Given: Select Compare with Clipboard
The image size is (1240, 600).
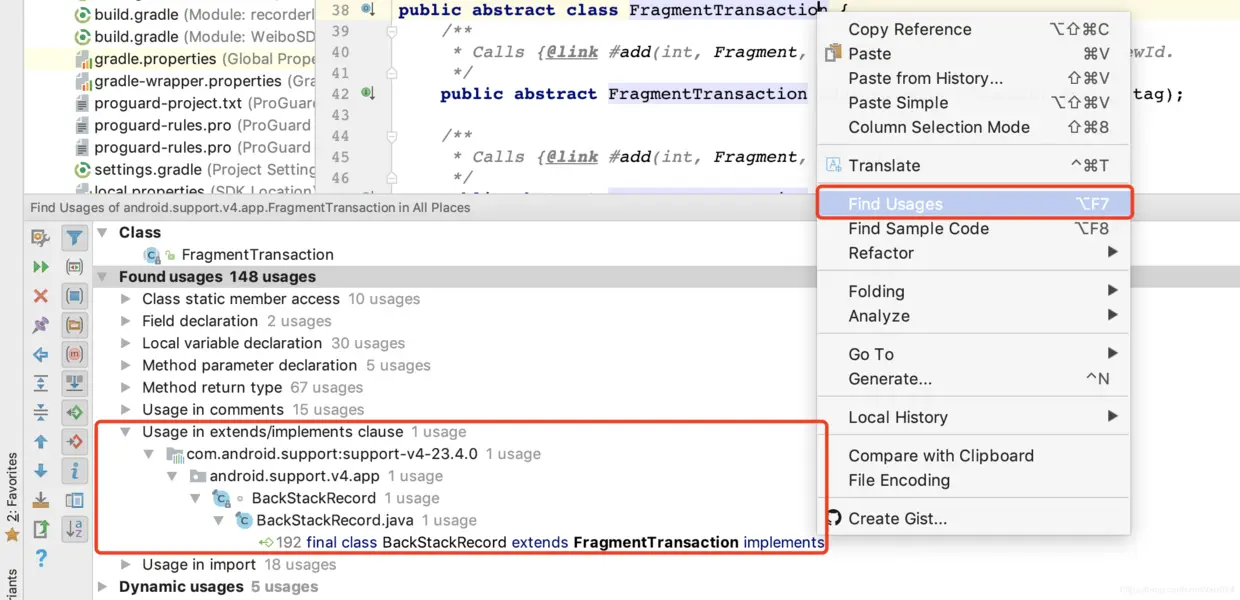Looking at the screenshot, I should tap(975, 456).
